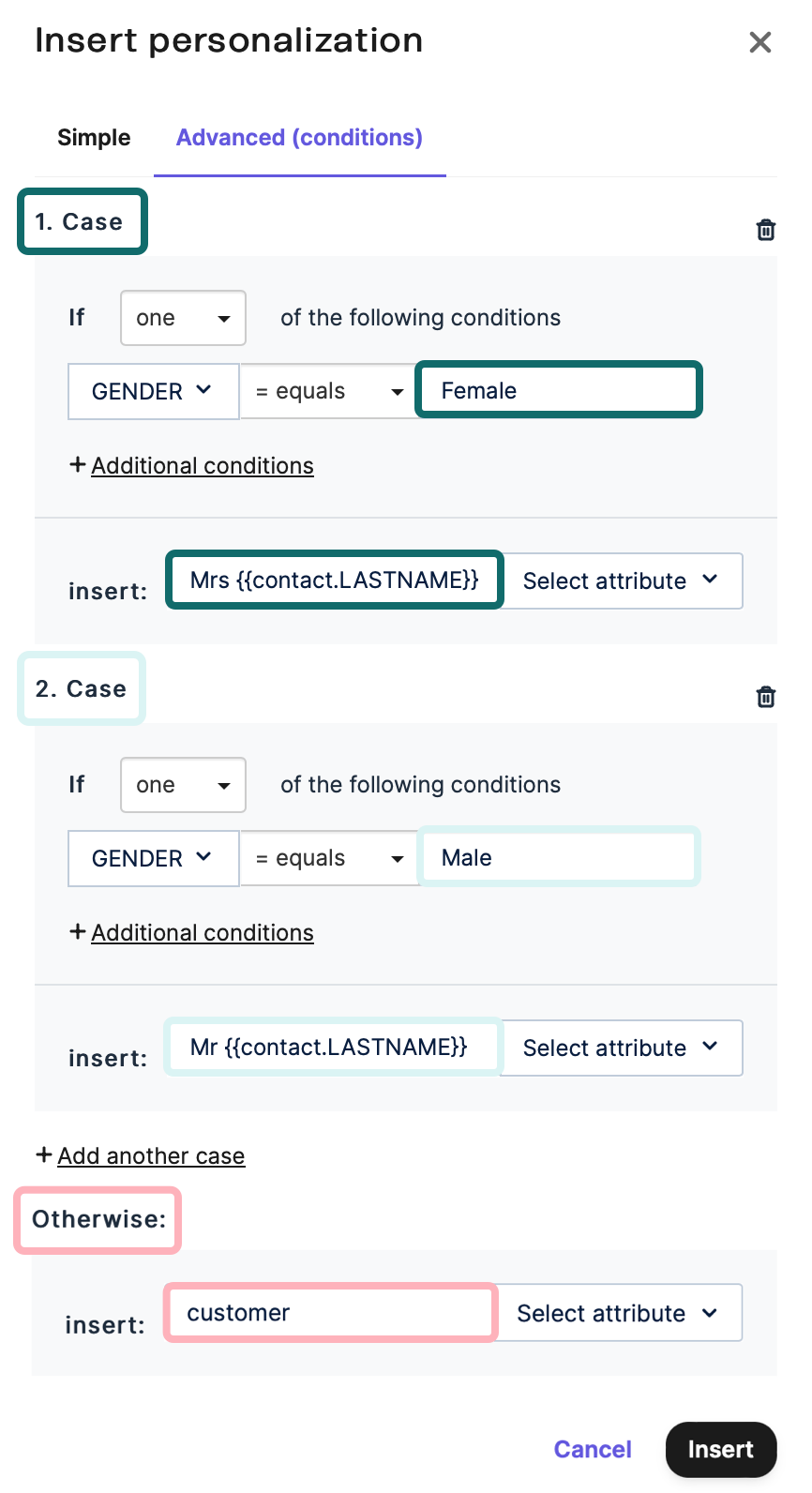
Task: Click the Cancel link
Action: 593,1449
